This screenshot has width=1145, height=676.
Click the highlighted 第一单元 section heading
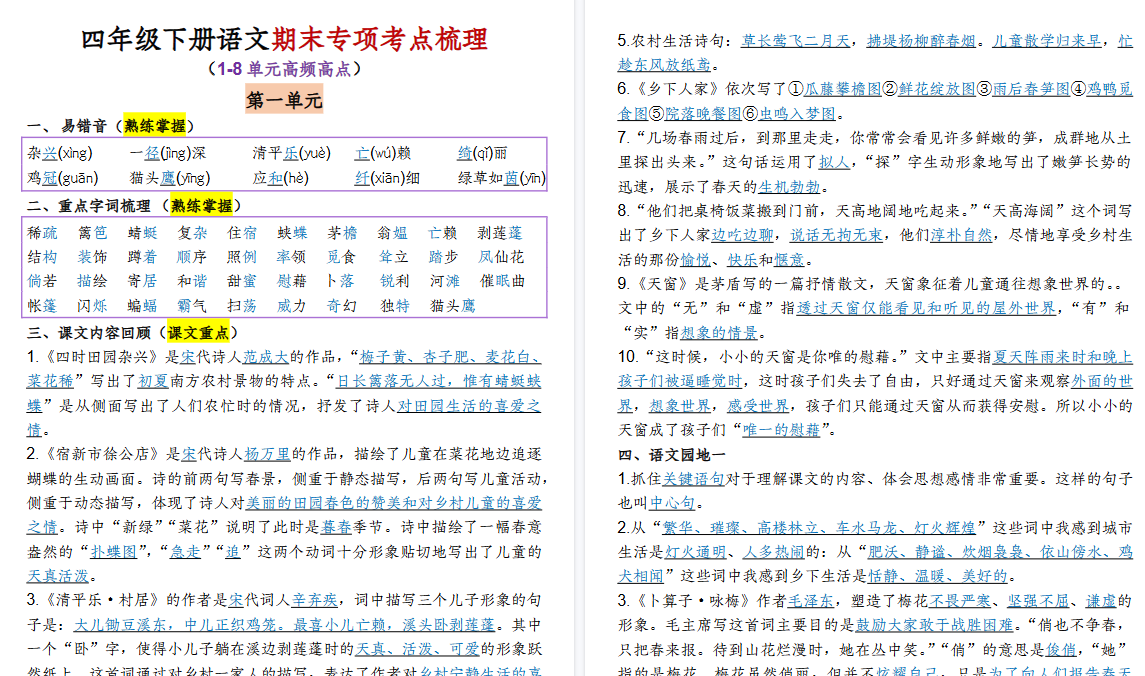pos(283,99)
